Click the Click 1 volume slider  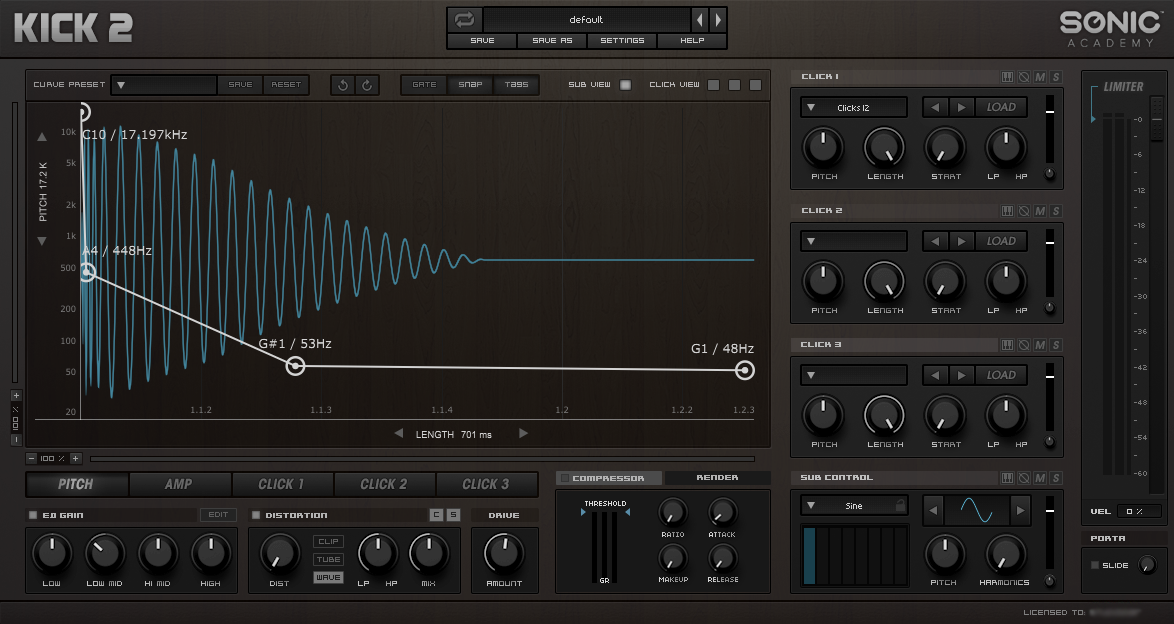pyautogui.click(x=1050, y=129)
